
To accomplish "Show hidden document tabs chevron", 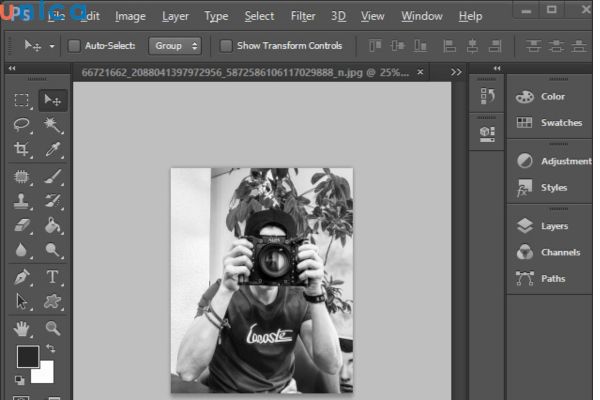I will pyautogui.click(x=456, y=72).
